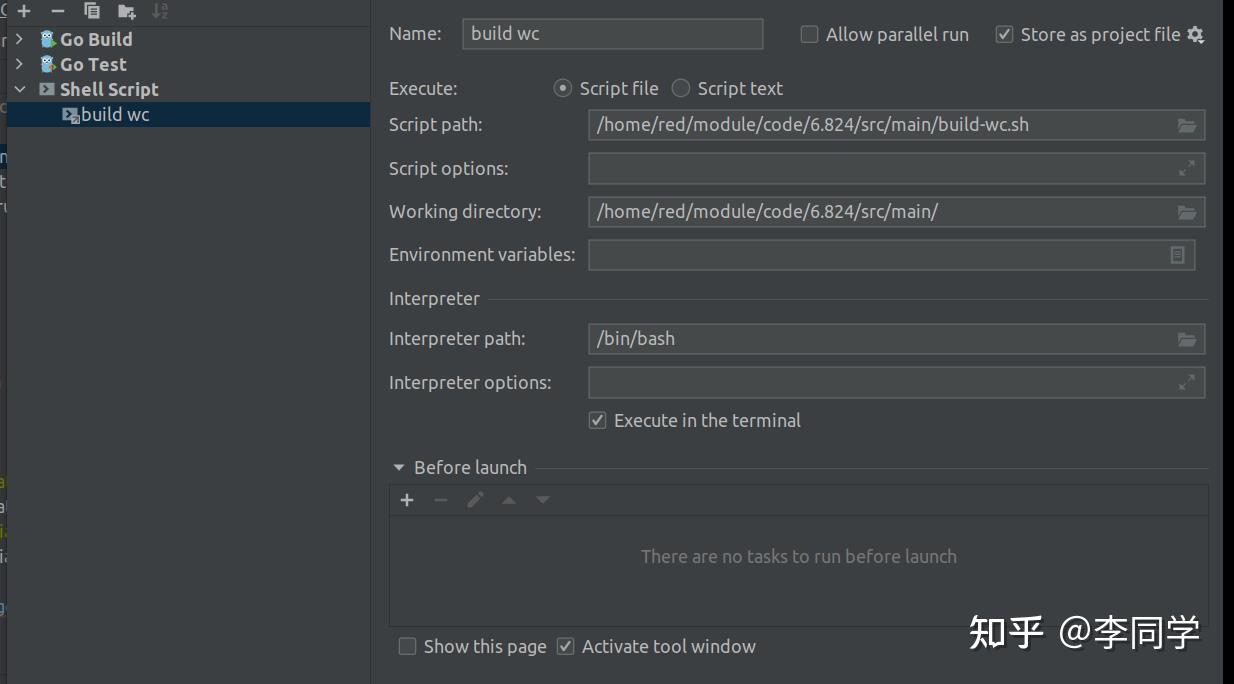Expand the Script options field

pos(1186,169)
